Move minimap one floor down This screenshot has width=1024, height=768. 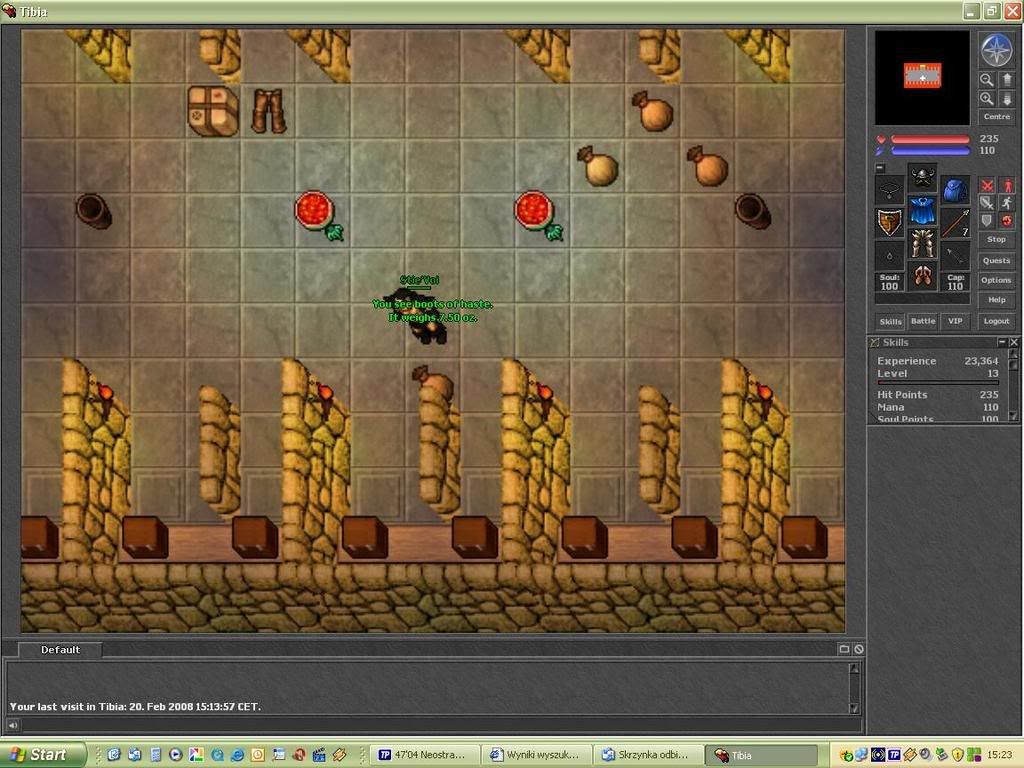tap(1006, 99)
